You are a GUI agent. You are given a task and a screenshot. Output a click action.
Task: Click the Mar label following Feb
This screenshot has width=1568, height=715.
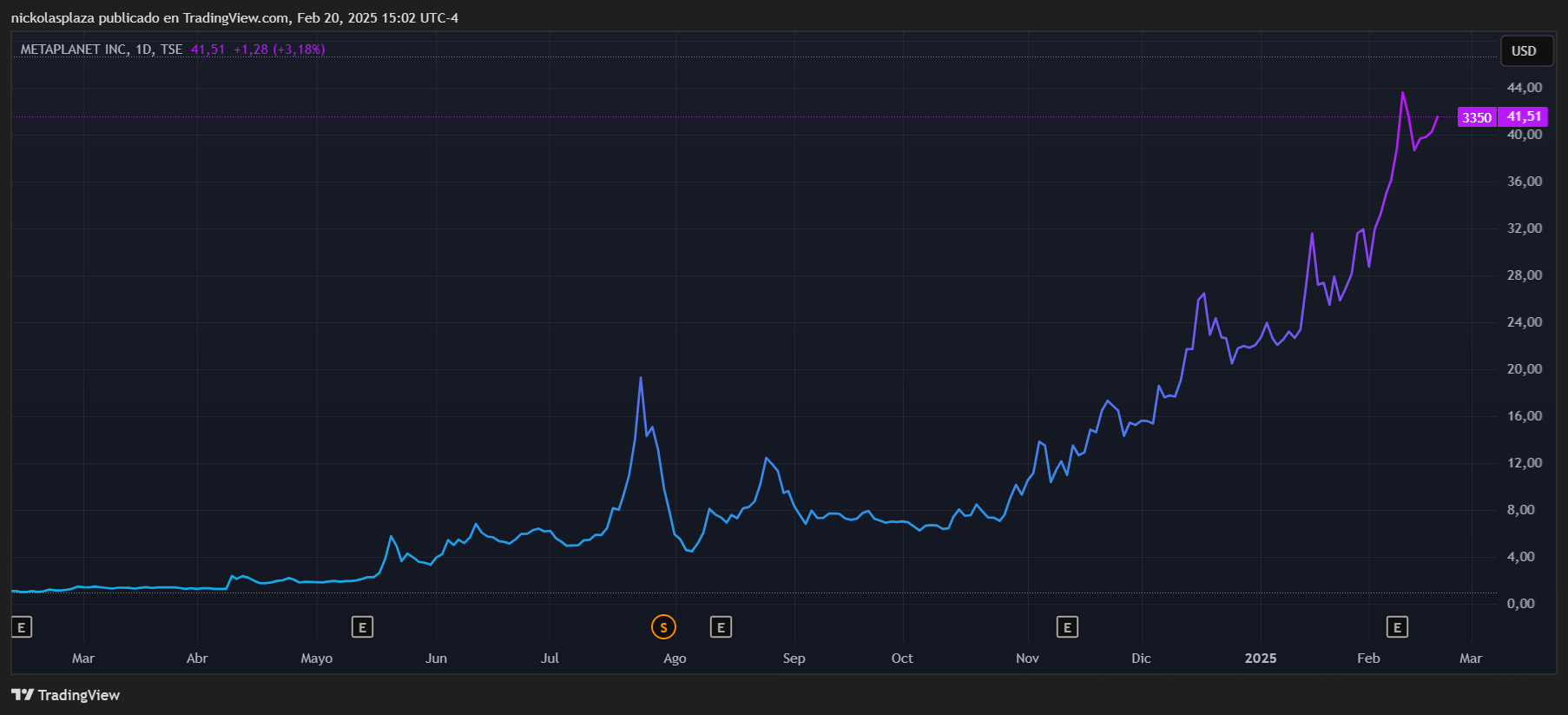click(x=1471, y=659)
